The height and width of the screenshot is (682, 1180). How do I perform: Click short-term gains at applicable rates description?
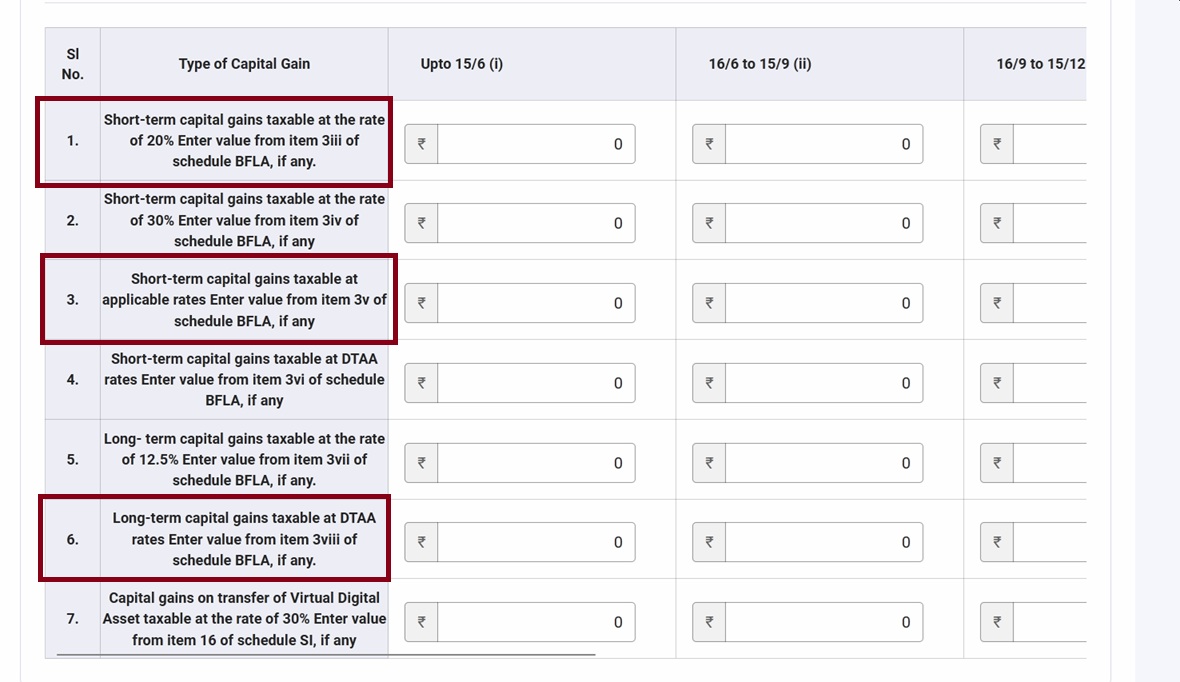coord(244,300)
